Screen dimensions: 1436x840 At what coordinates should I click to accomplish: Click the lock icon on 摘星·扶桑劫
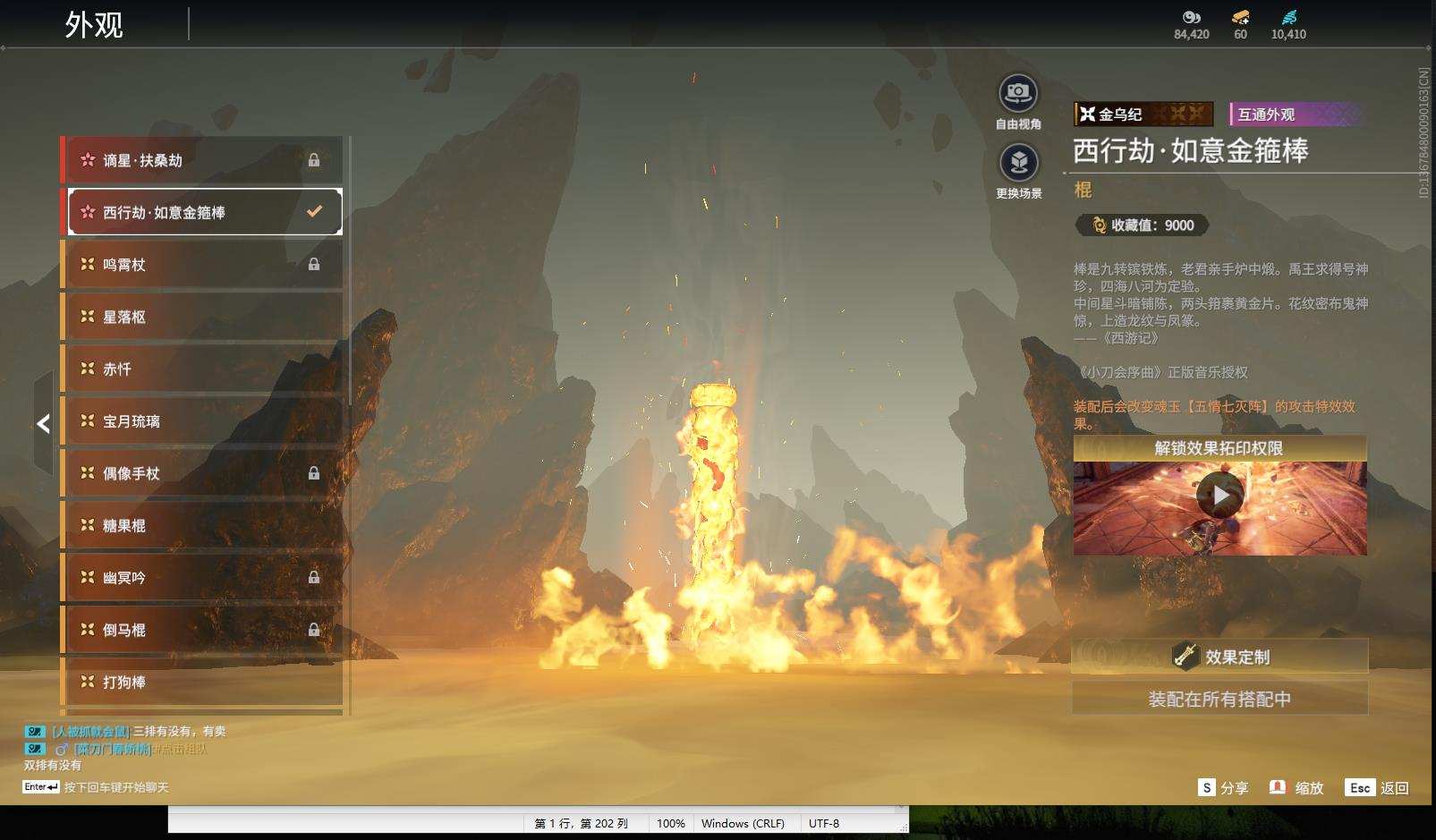coord(314,160)
